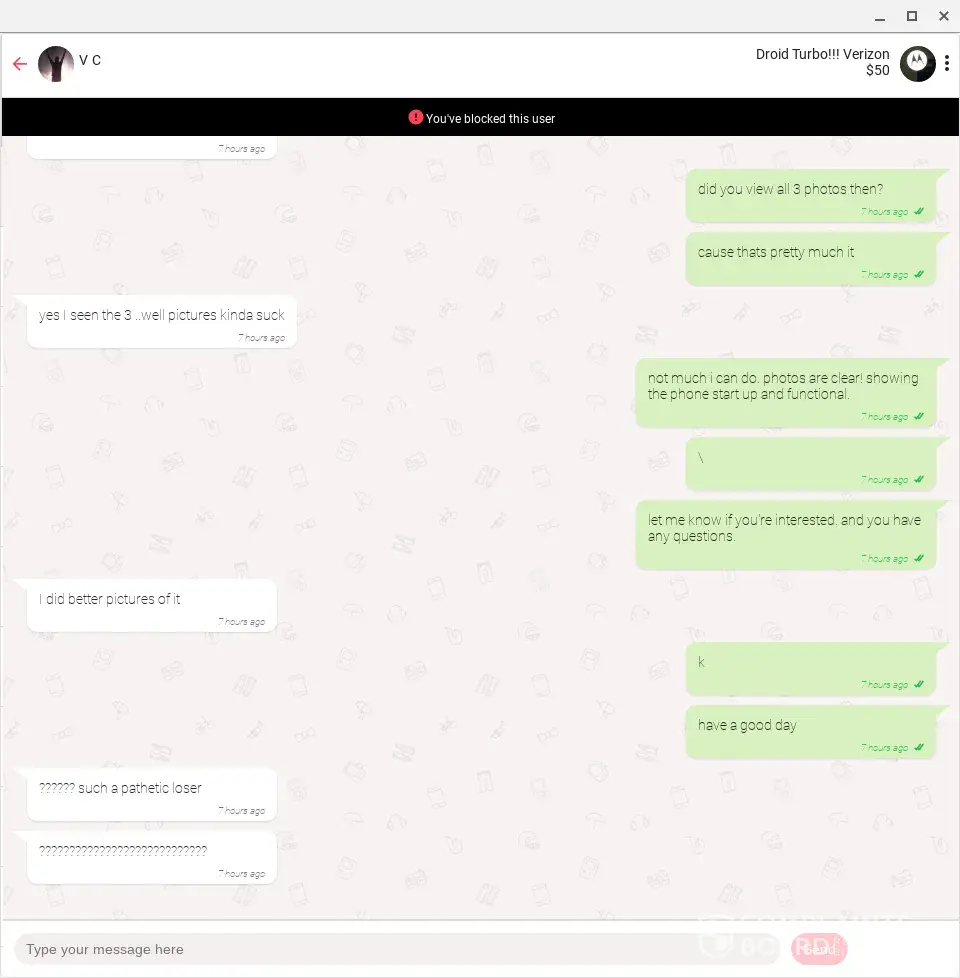Open the three-dot options menu
Viewport: 960px width, 978px height.
pyautogui.click(x=946, y=63)
